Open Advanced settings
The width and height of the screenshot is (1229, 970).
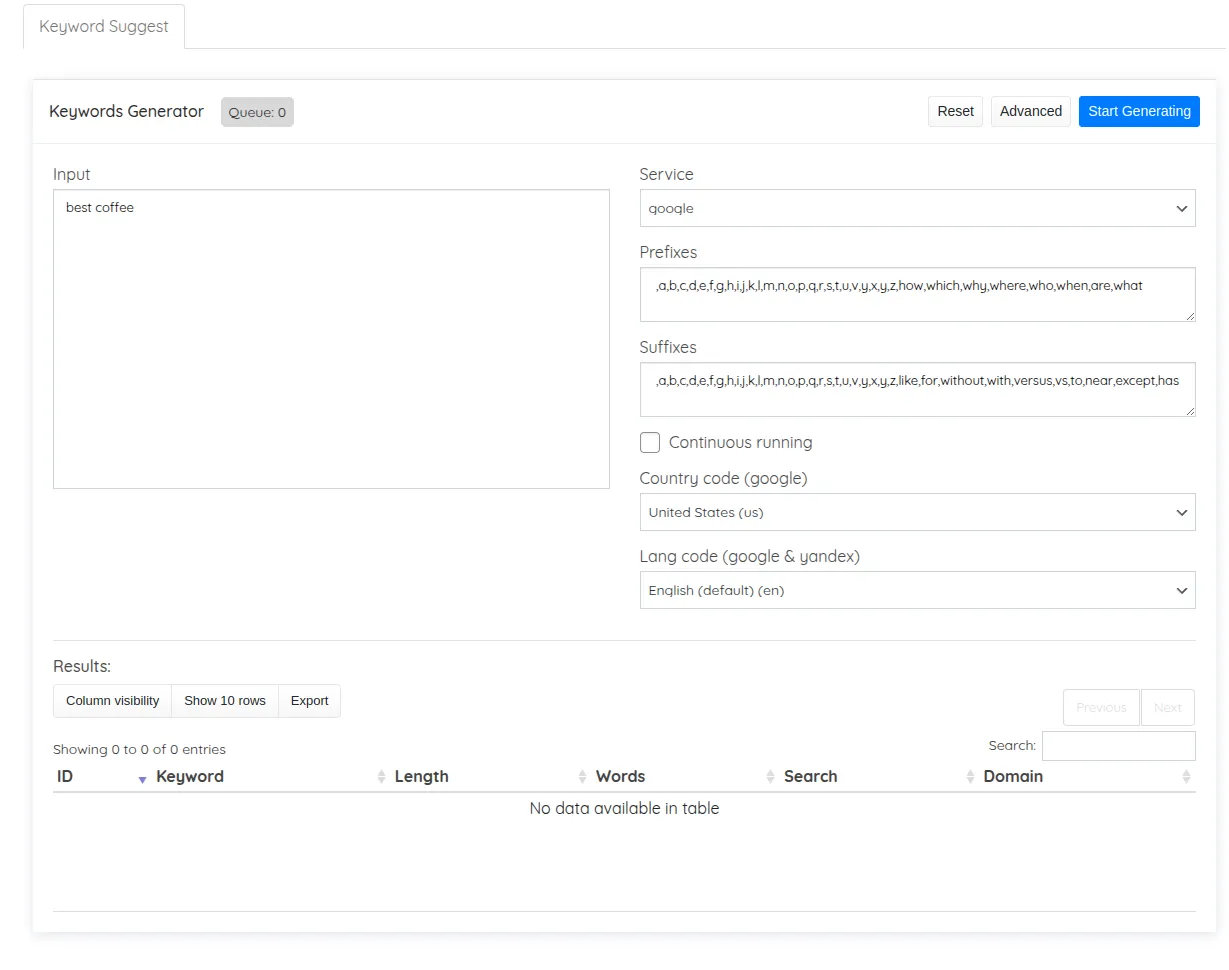click(1030, 111)
